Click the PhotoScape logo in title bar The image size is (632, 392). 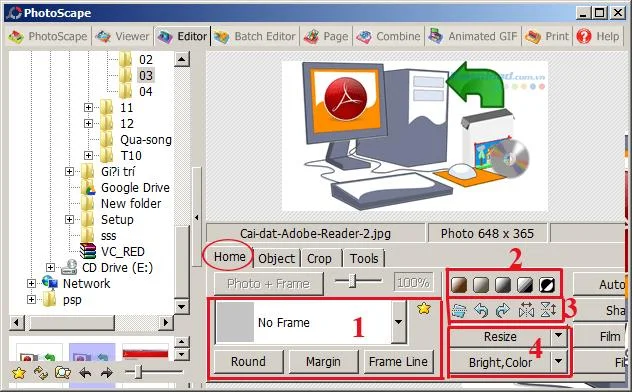15,13
